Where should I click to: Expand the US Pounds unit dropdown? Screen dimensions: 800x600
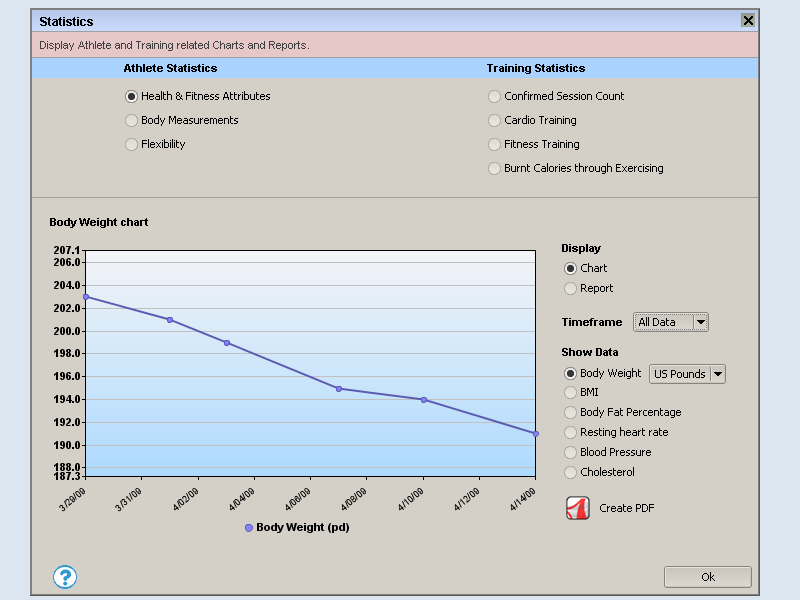point(688,374)
